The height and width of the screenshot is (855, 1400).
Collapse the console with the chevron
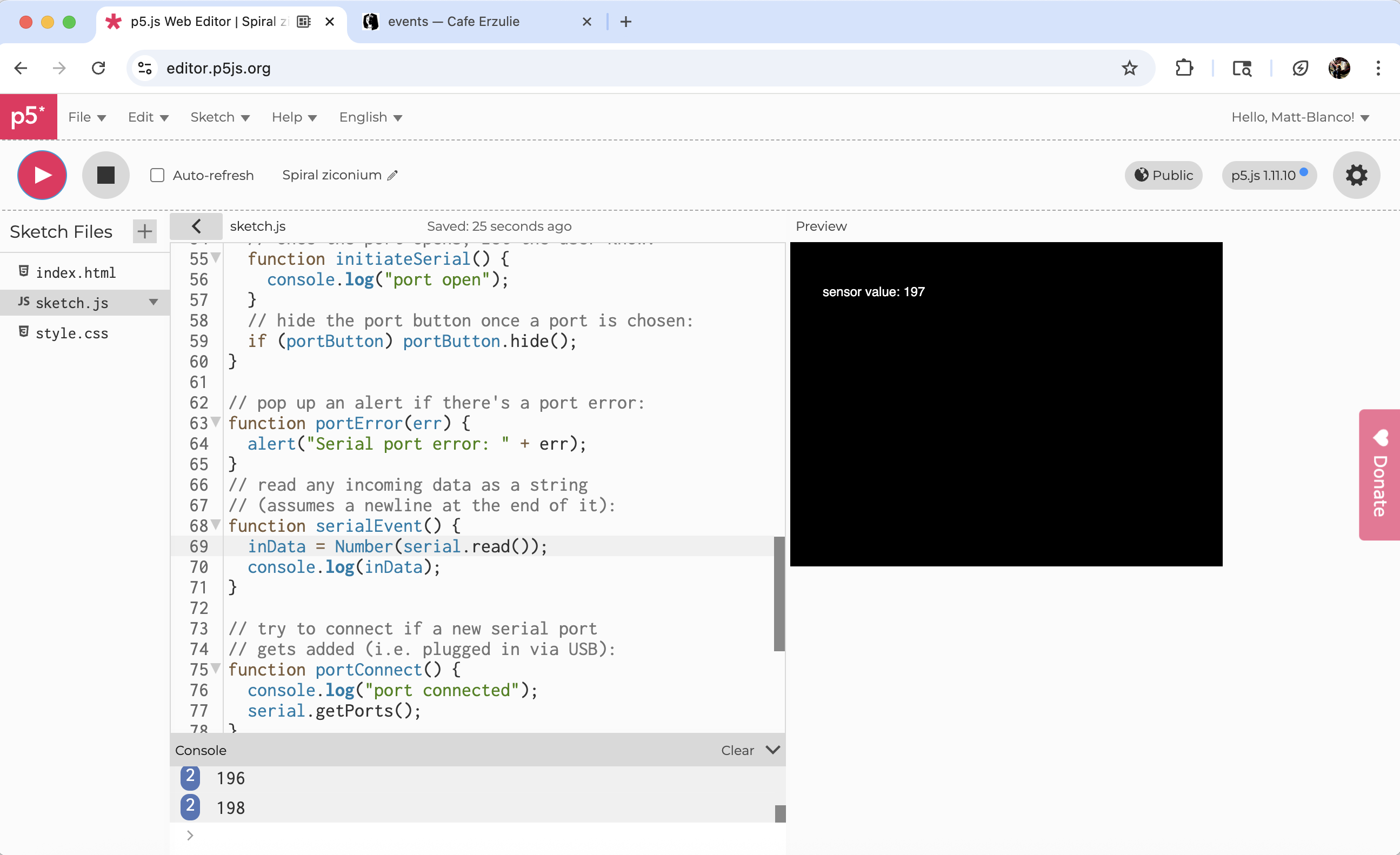tap(773, 750)
